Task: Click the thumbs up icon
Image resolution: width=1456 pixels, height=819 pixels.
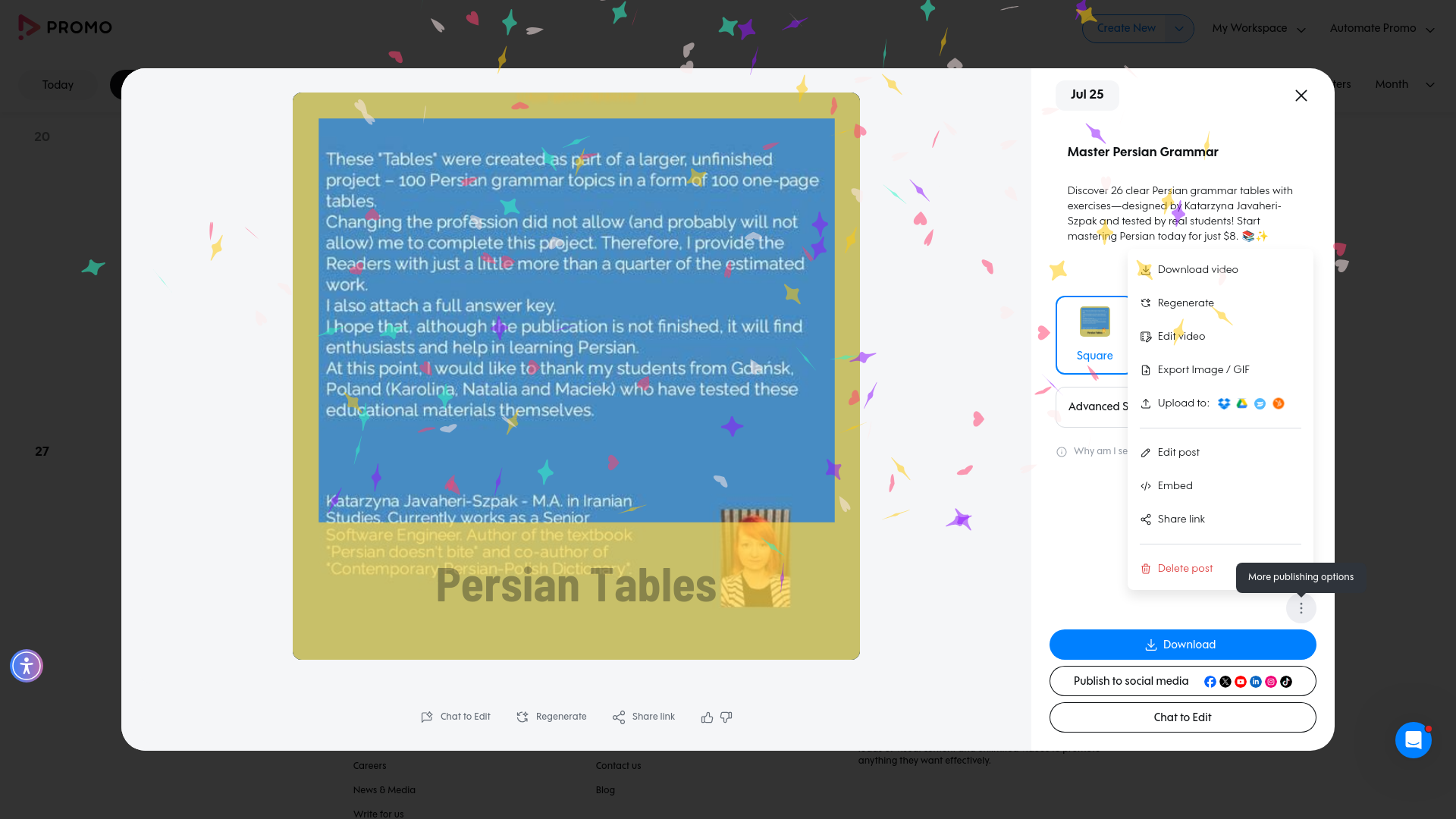Action: click(x=707, y=717)
